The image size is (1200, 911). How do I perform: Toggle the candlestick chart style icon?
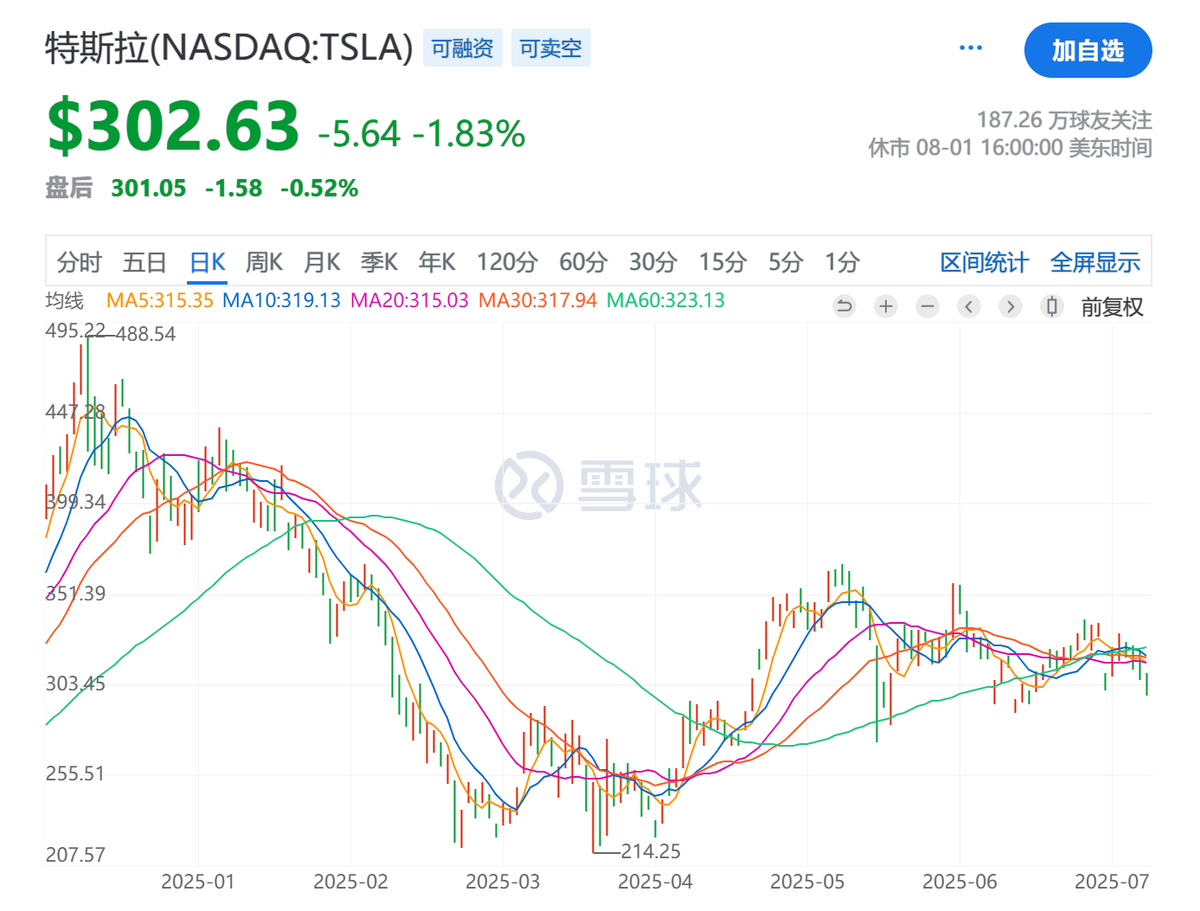click(x=1051, y=307)
